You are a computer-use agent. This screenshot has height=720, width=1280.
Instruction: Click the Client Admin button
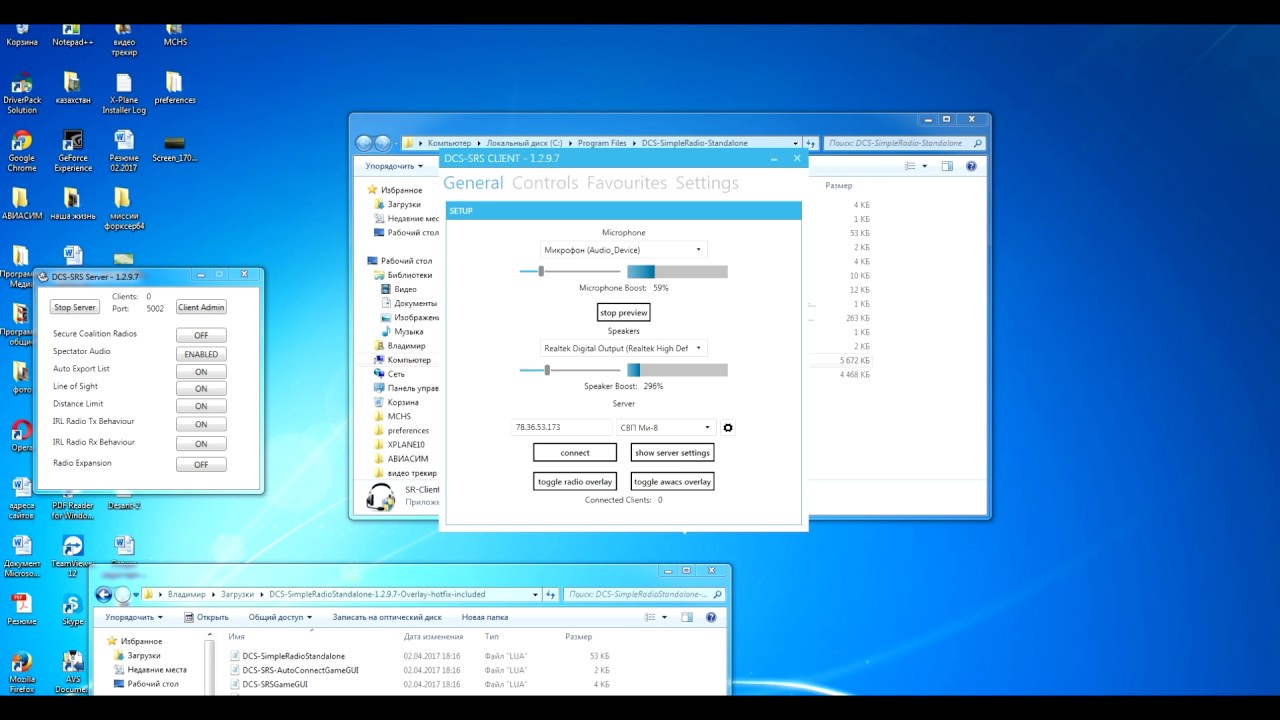pos(201,307)
